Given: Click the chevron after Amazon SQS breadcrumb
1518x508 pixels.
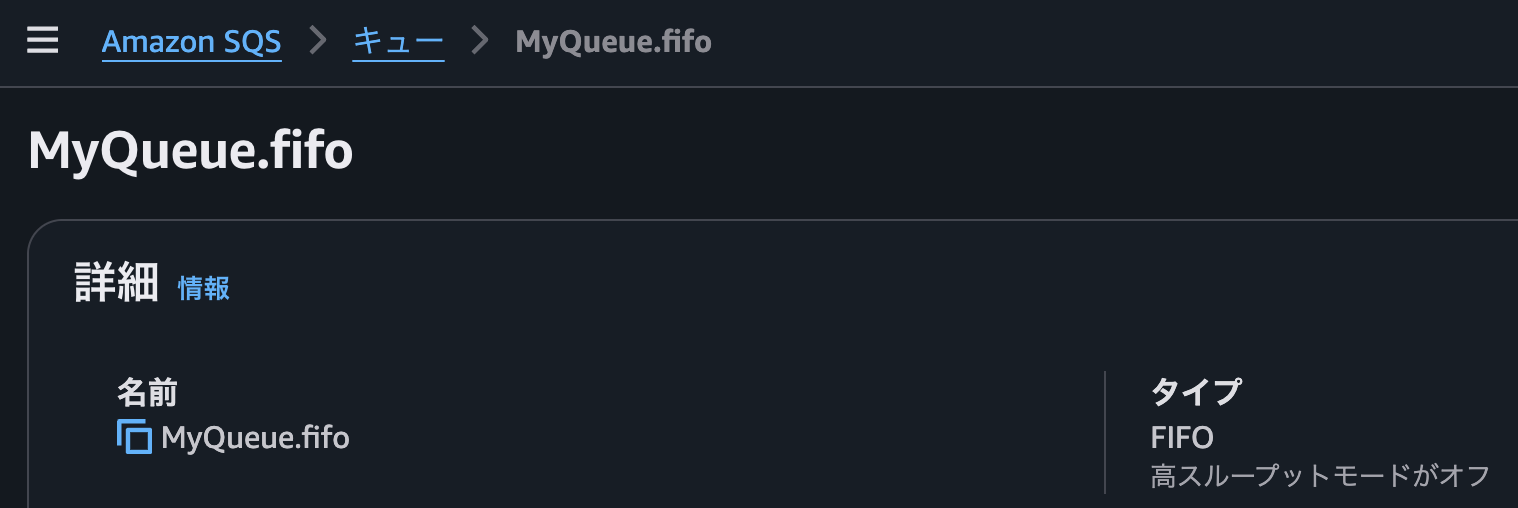Looking at the screenshot, I should tap(318, 41).
